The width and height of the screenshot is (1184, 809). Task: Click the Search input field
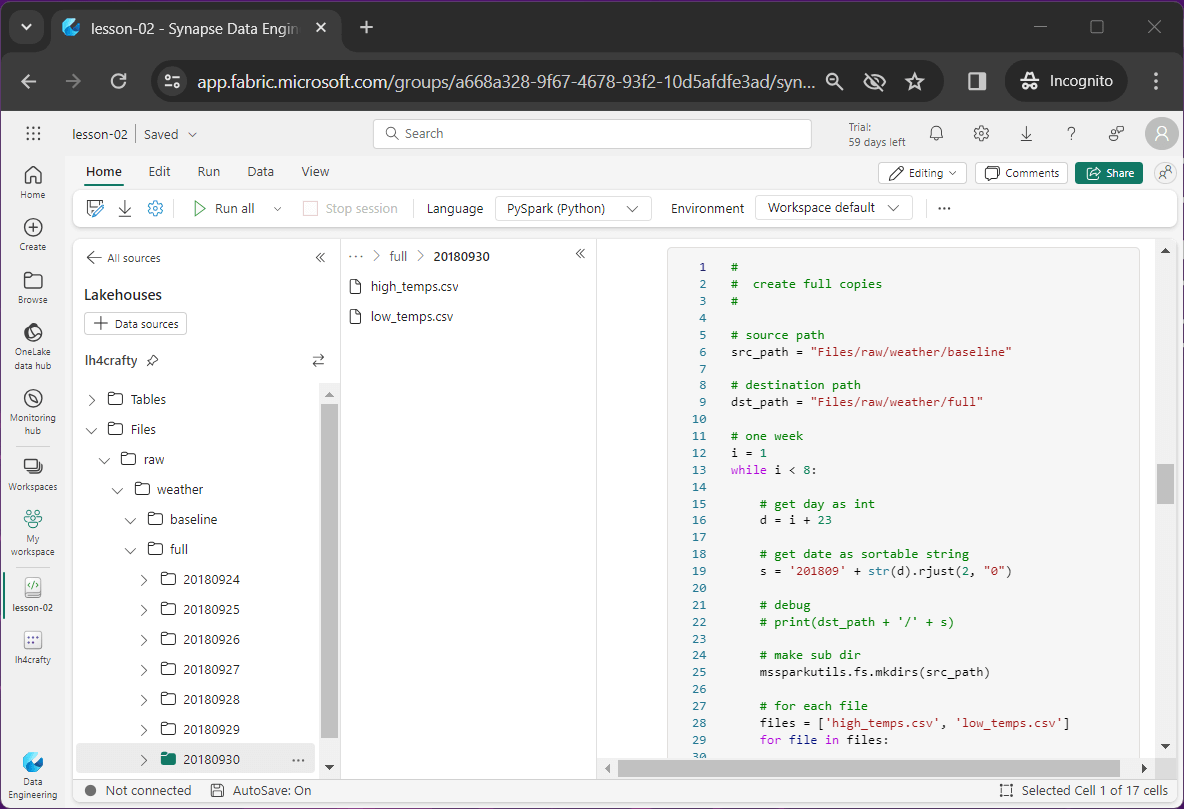click(592, 134)
